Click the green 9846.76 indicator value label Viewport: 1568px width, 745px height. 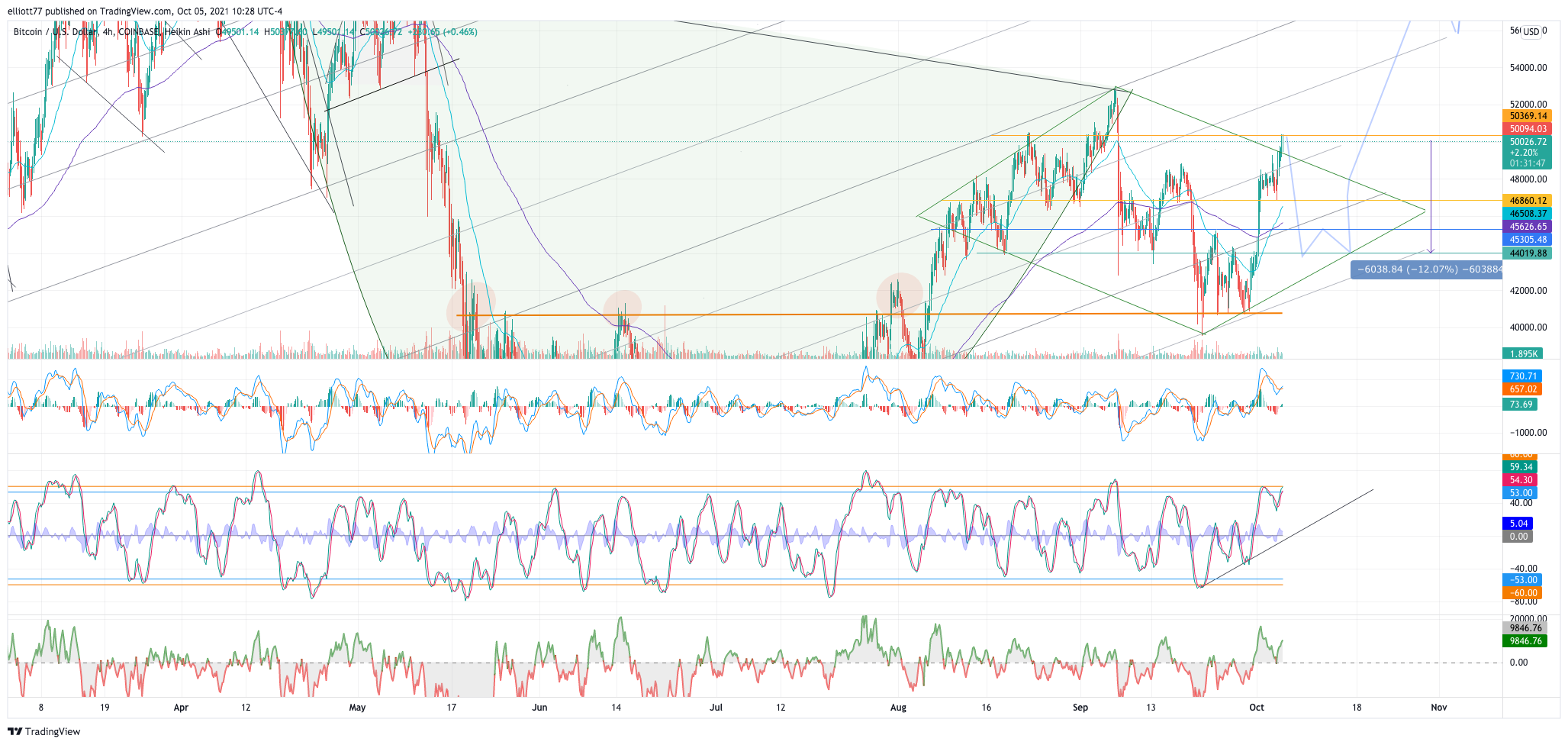[1525, 641]
